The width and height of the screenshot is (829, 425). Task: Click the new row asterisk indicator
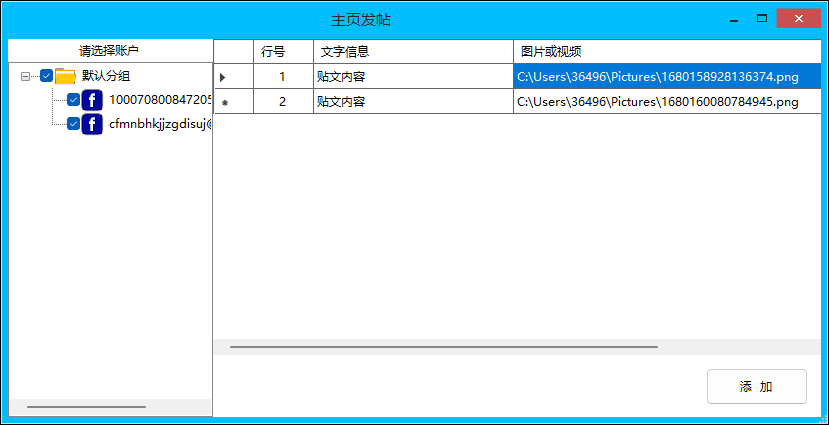coord(224,102)
